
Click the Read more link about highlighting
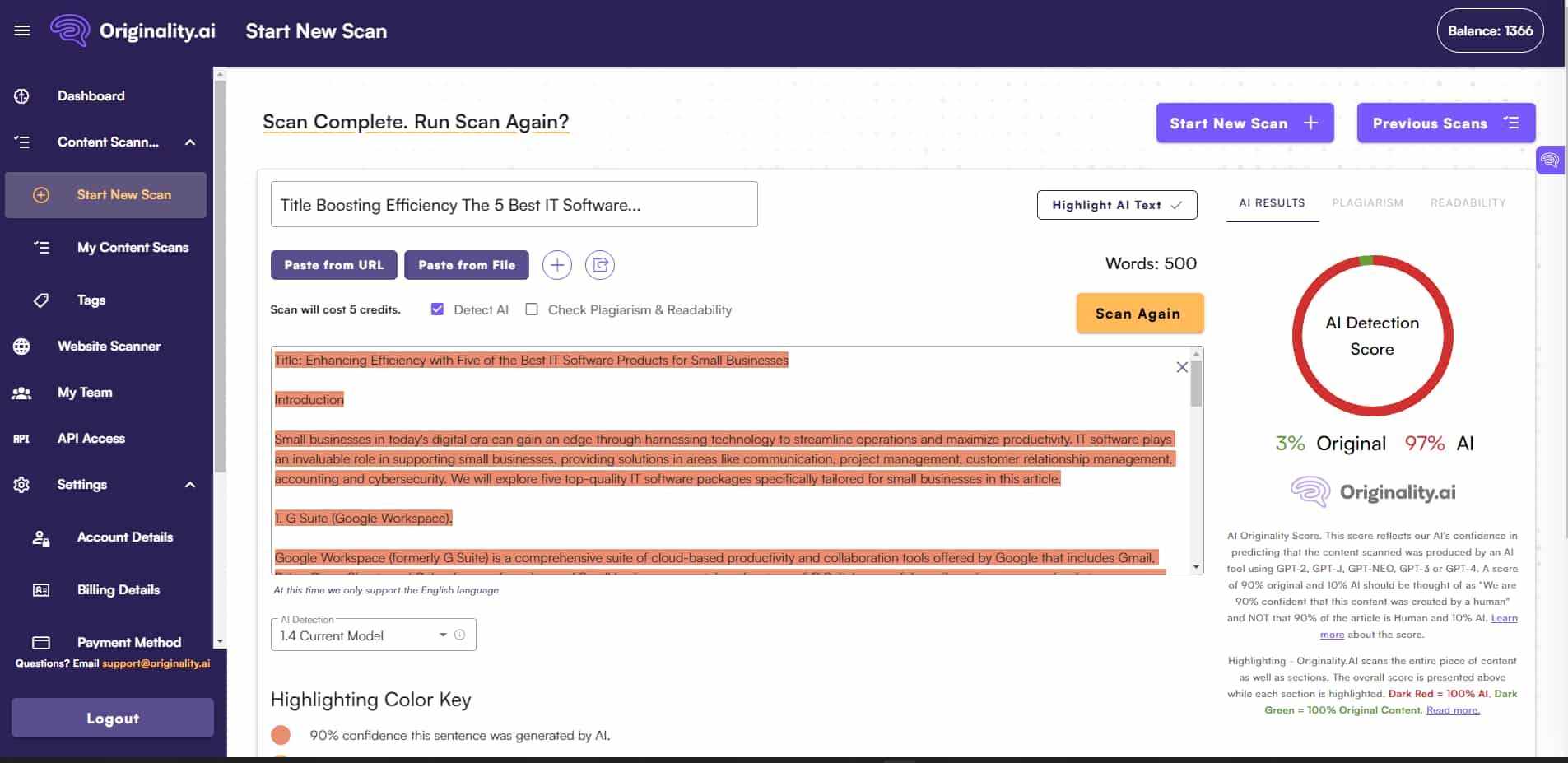pos(1453,710)
